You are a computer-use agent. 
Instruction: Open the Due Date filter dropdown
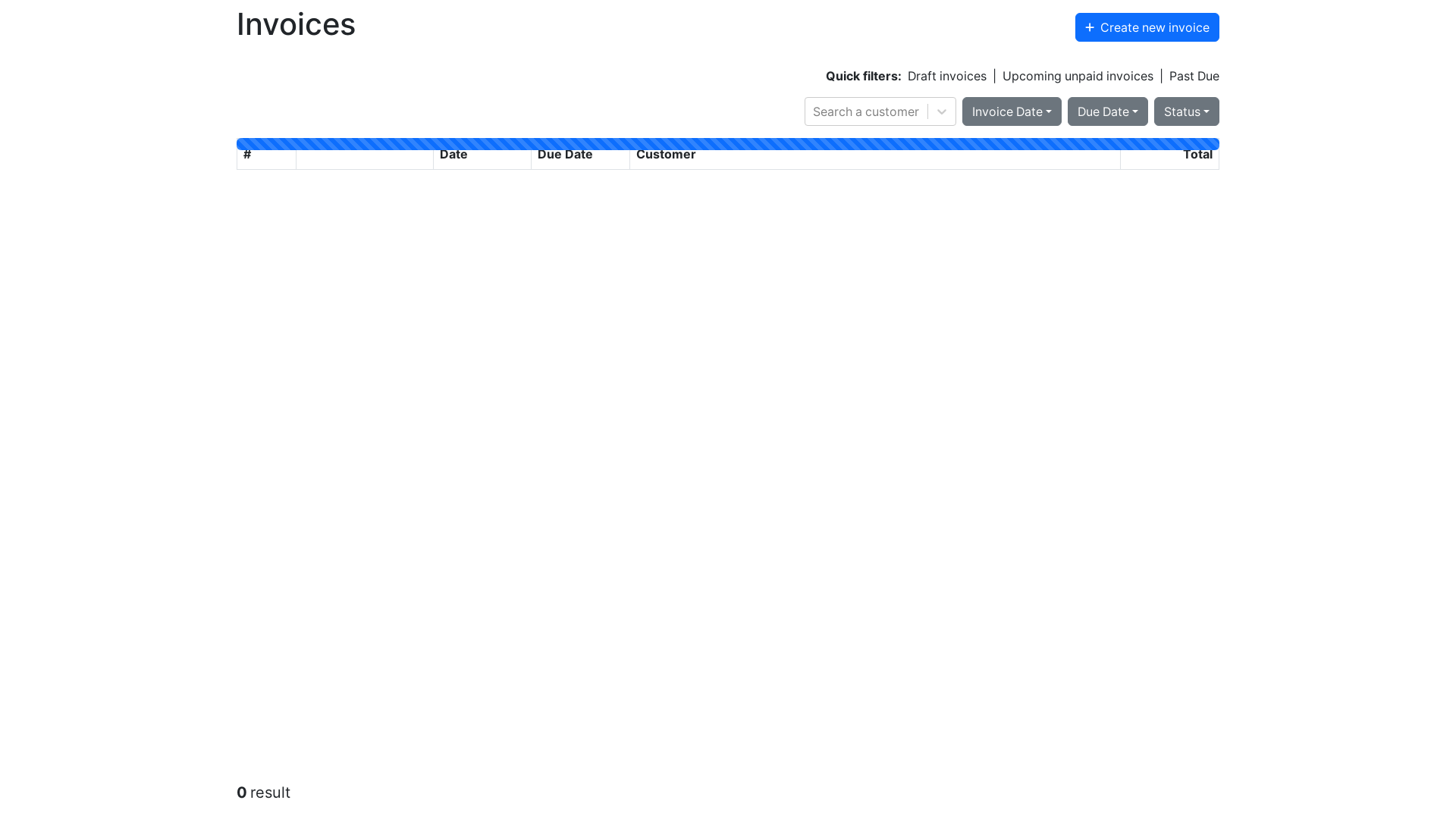[x=1107, y=111]
